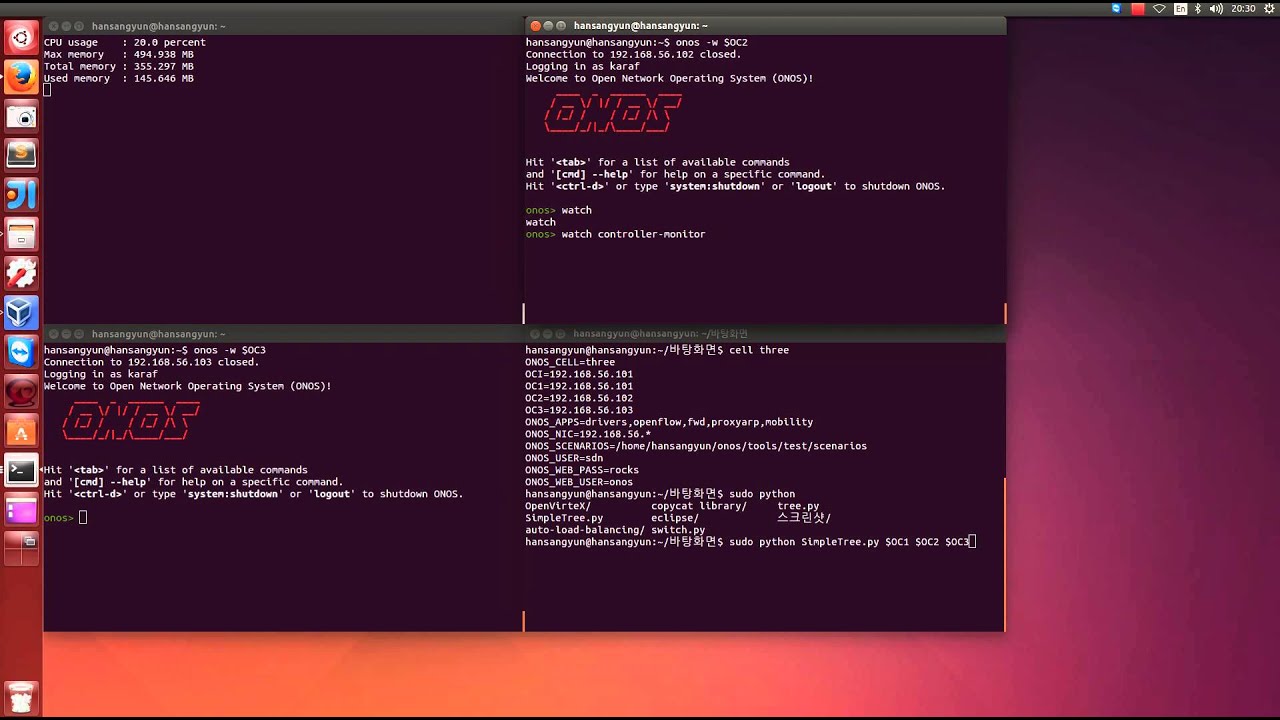This screenshot has width=1280, height=720.
Task: Click the 'ONOS_WEB_USER=onos' line
Action: tap(579, 482)
